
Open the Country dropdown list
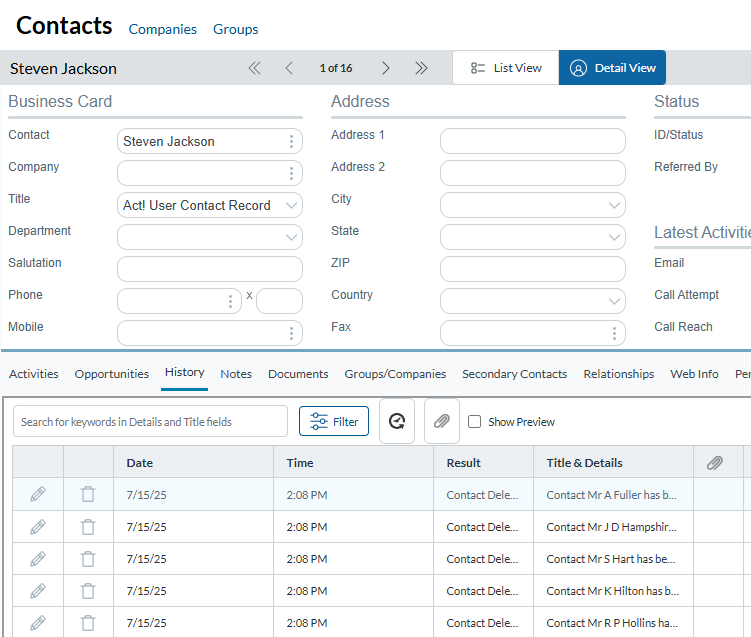(x=614, y=301)
